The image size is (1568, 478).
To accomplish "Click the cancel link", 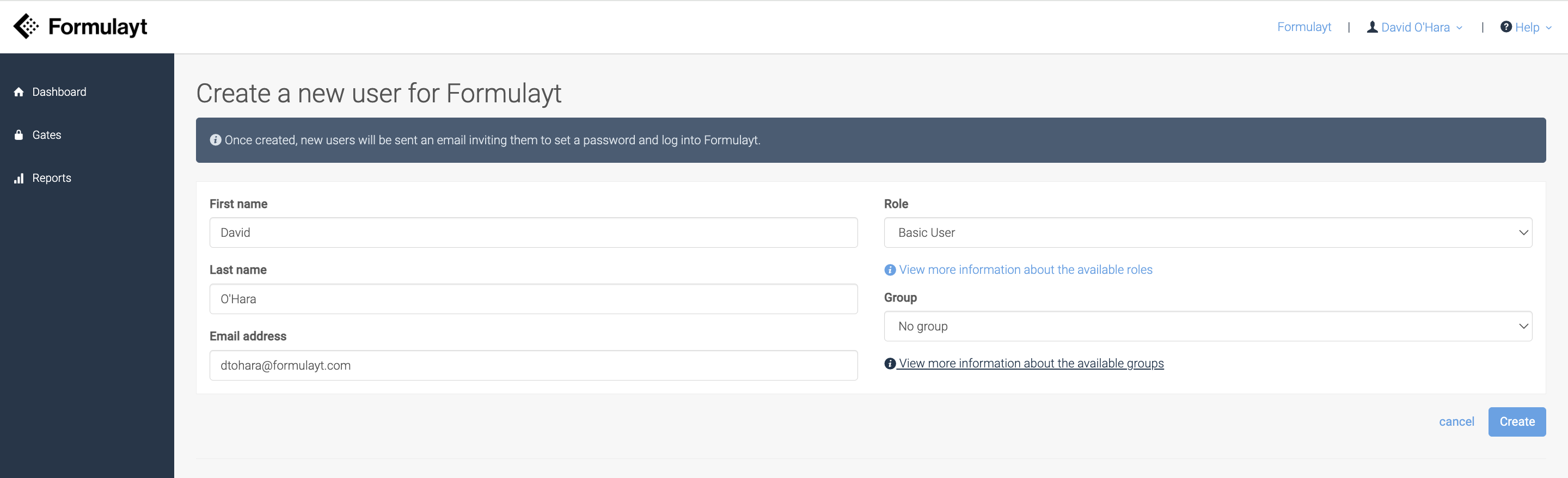I will coord(1456,422).
